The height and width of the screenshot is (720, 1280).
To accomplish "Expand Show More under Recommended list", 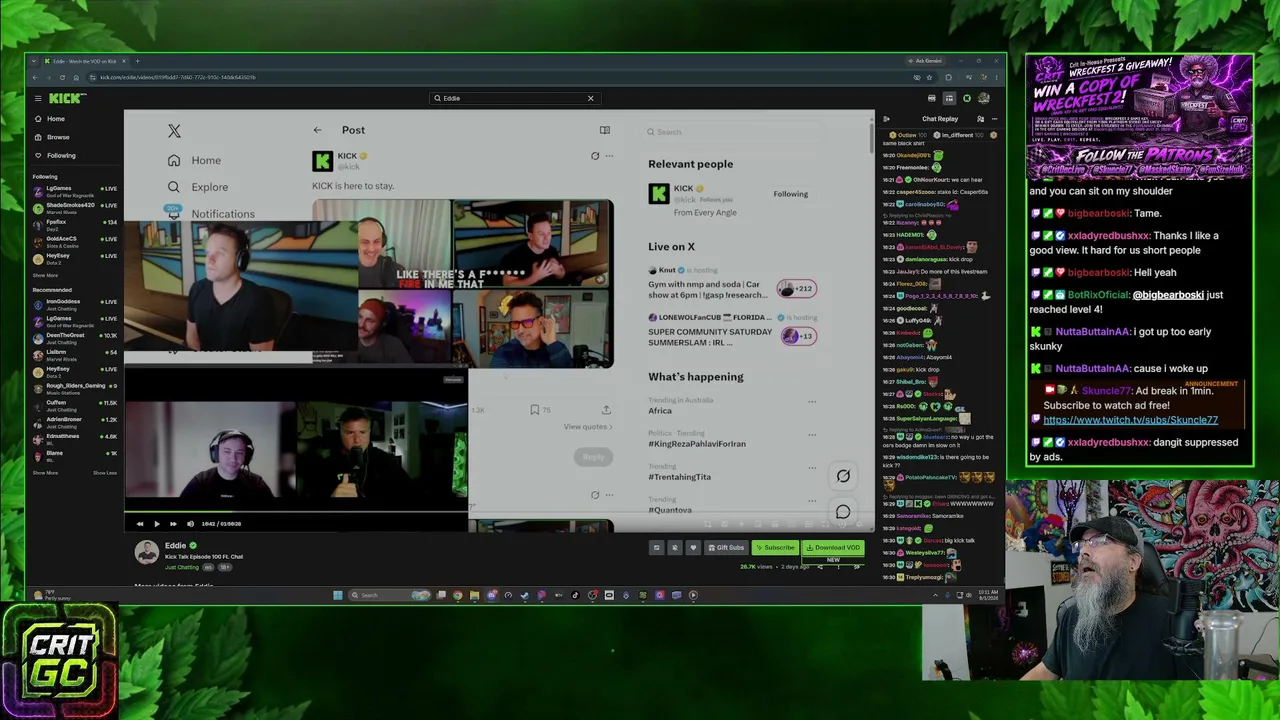I will click(45, 472).
